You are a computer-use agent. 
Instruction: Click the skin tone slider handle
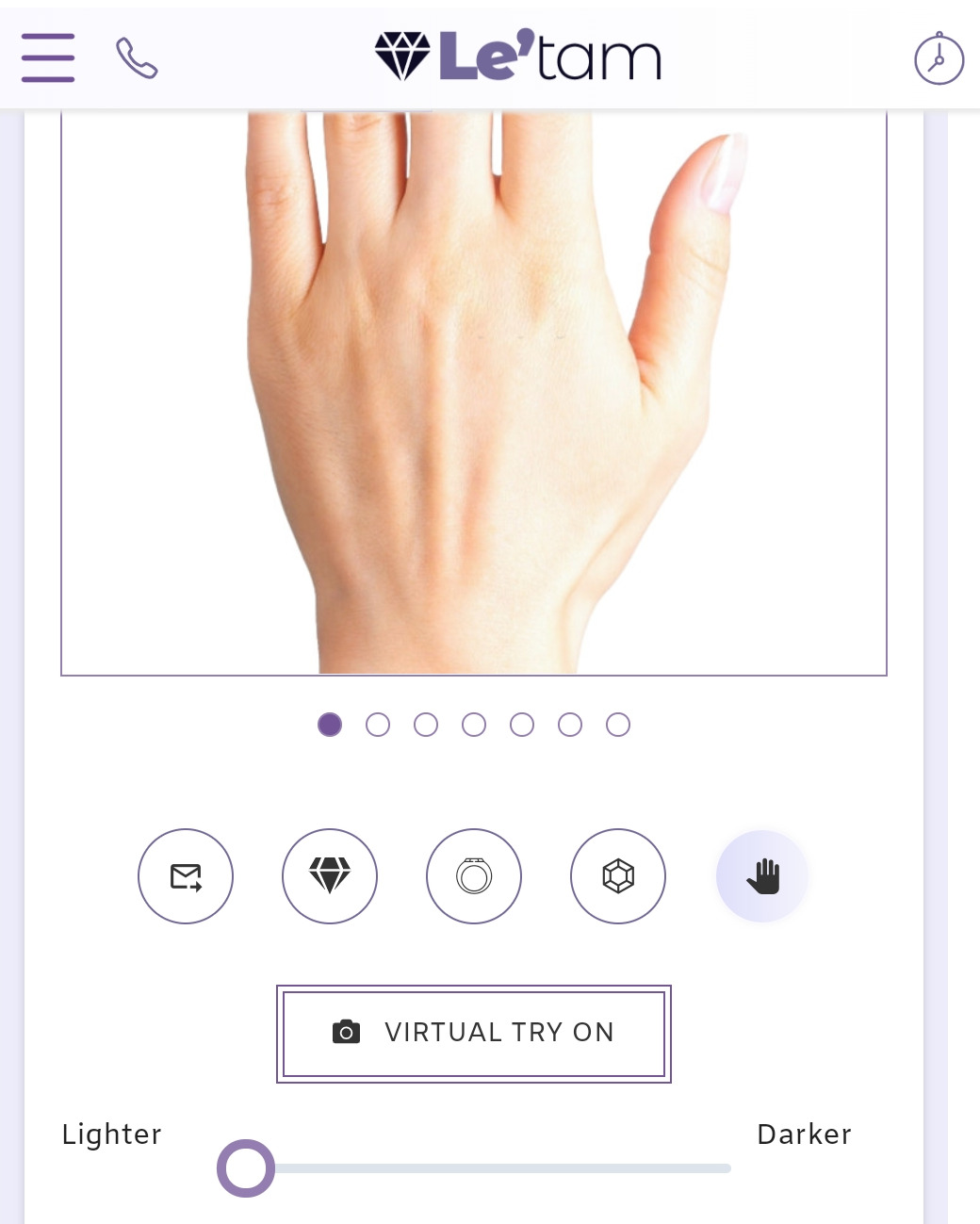click(x=246, y=1168)
